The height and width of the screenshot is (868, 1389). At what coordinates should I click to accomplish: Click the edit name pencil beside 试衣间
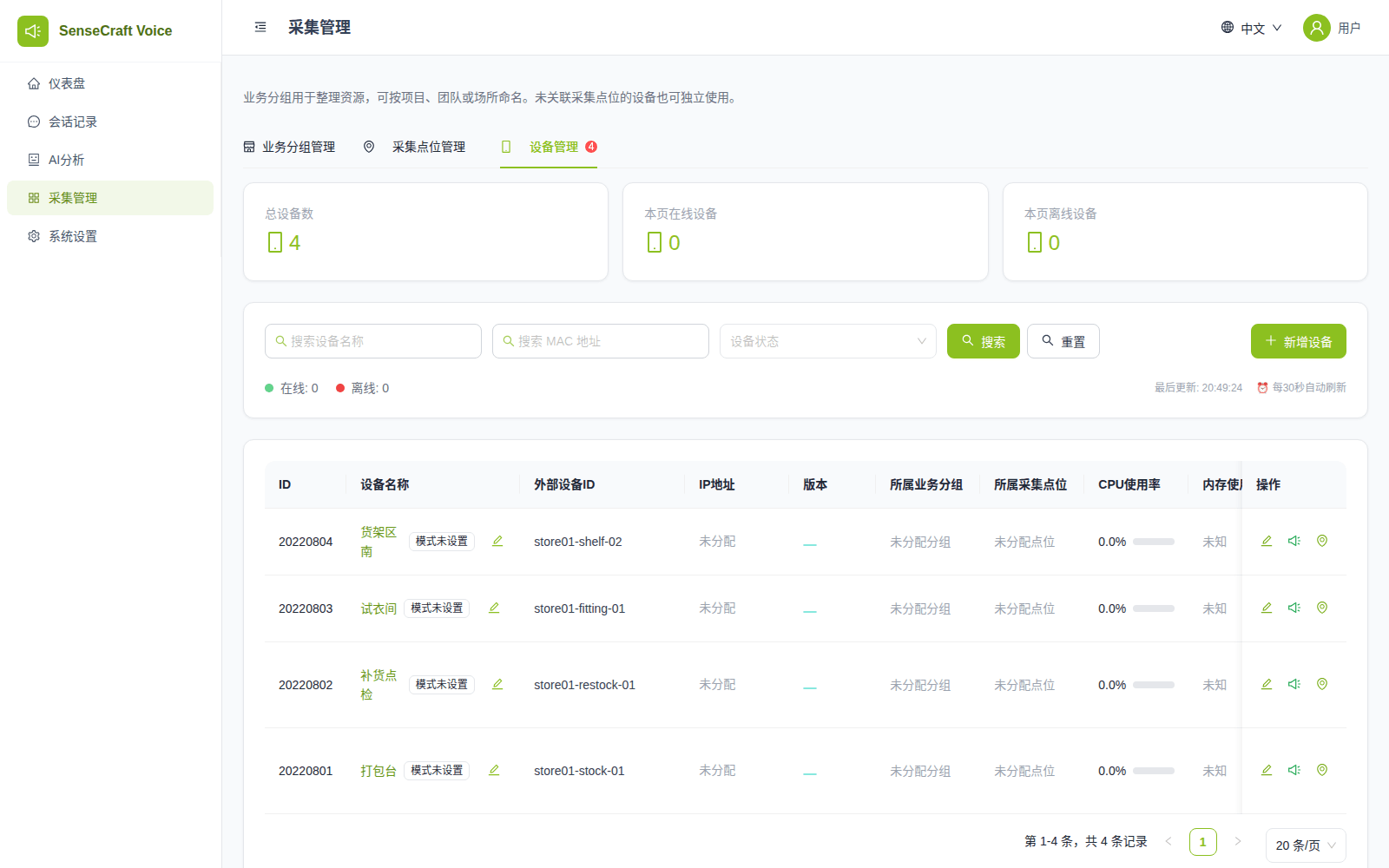coord(494,608)
